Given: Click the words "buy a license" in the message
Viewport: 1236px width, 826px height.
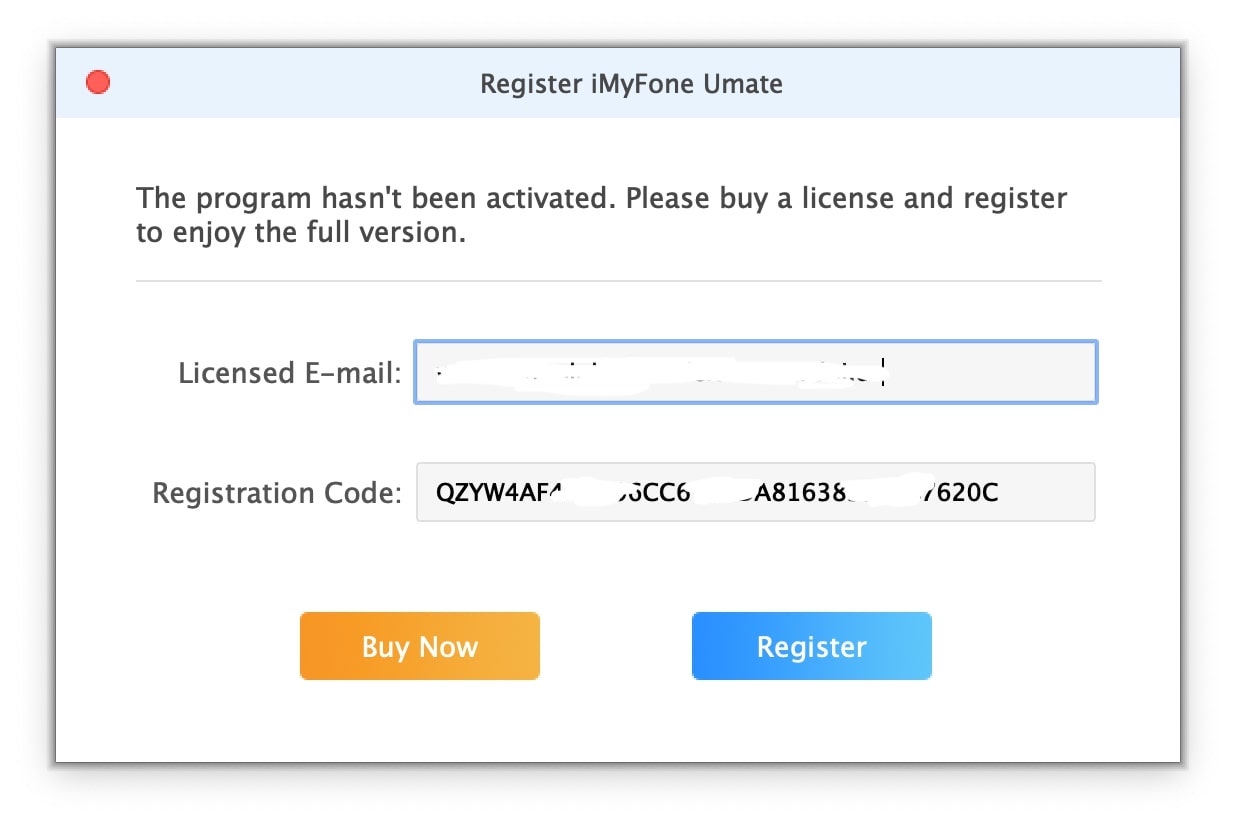Looking at the screenshot, I should pyautogui.click(x=807, y=198).
